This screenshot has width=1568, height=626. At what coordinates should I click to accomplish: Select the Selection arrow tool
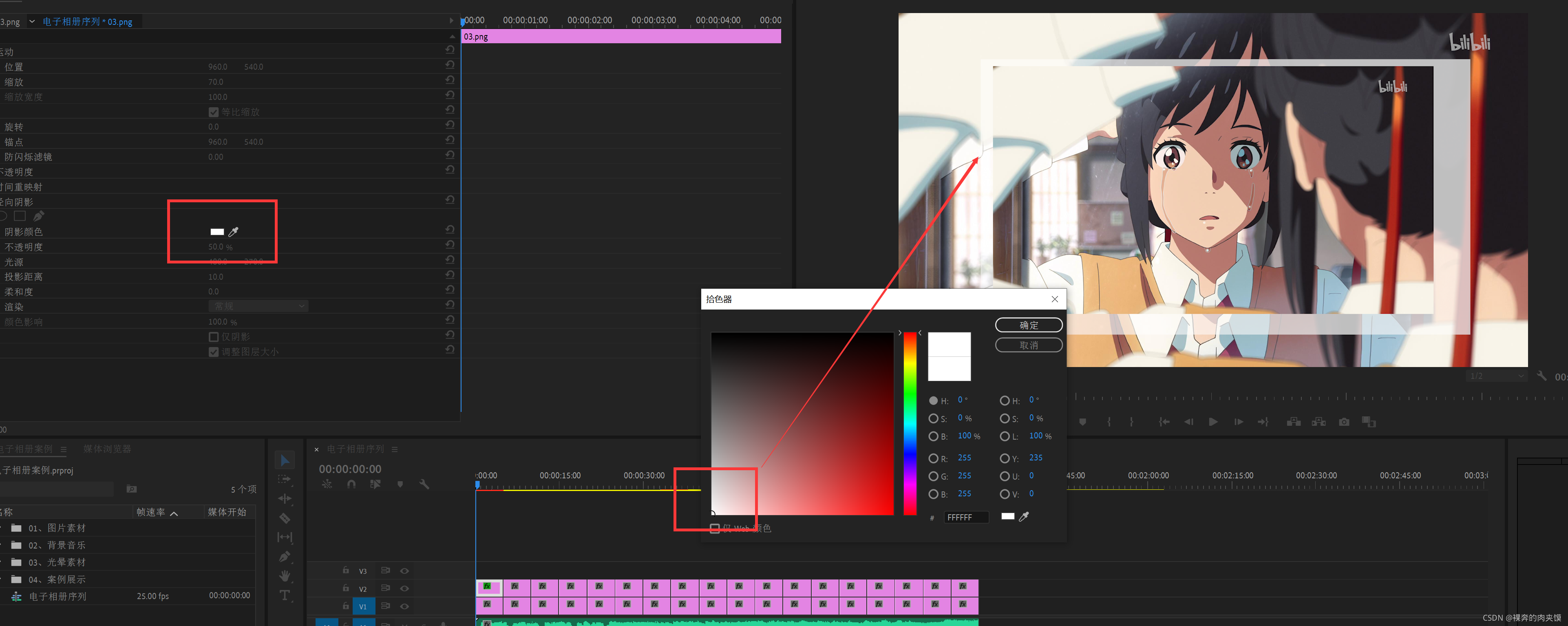[284, 460]
